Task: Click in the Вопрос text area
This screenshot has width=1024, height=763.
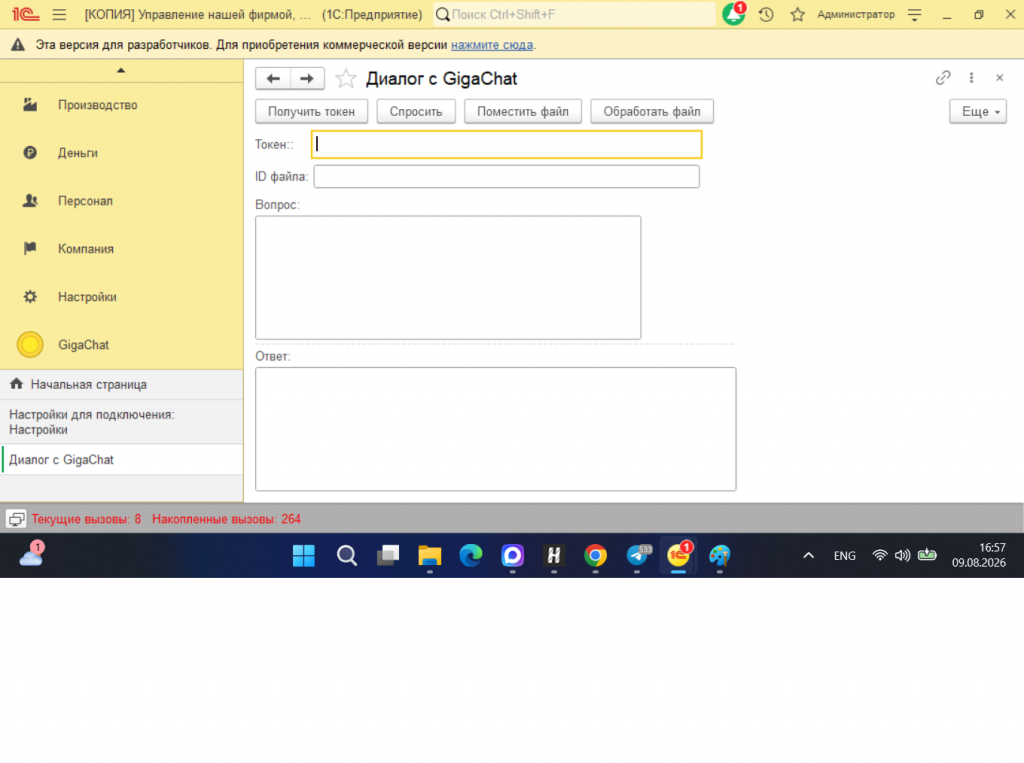Action: click(x=448, y=278)
